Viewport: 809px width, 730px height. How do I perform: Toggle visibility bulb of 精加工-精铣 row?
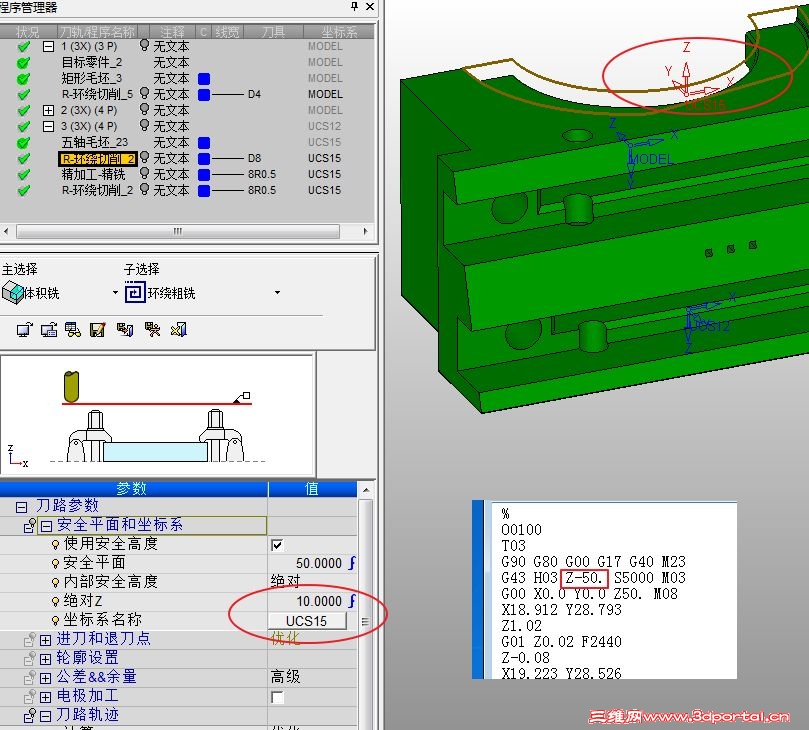(x=144, y=173)
